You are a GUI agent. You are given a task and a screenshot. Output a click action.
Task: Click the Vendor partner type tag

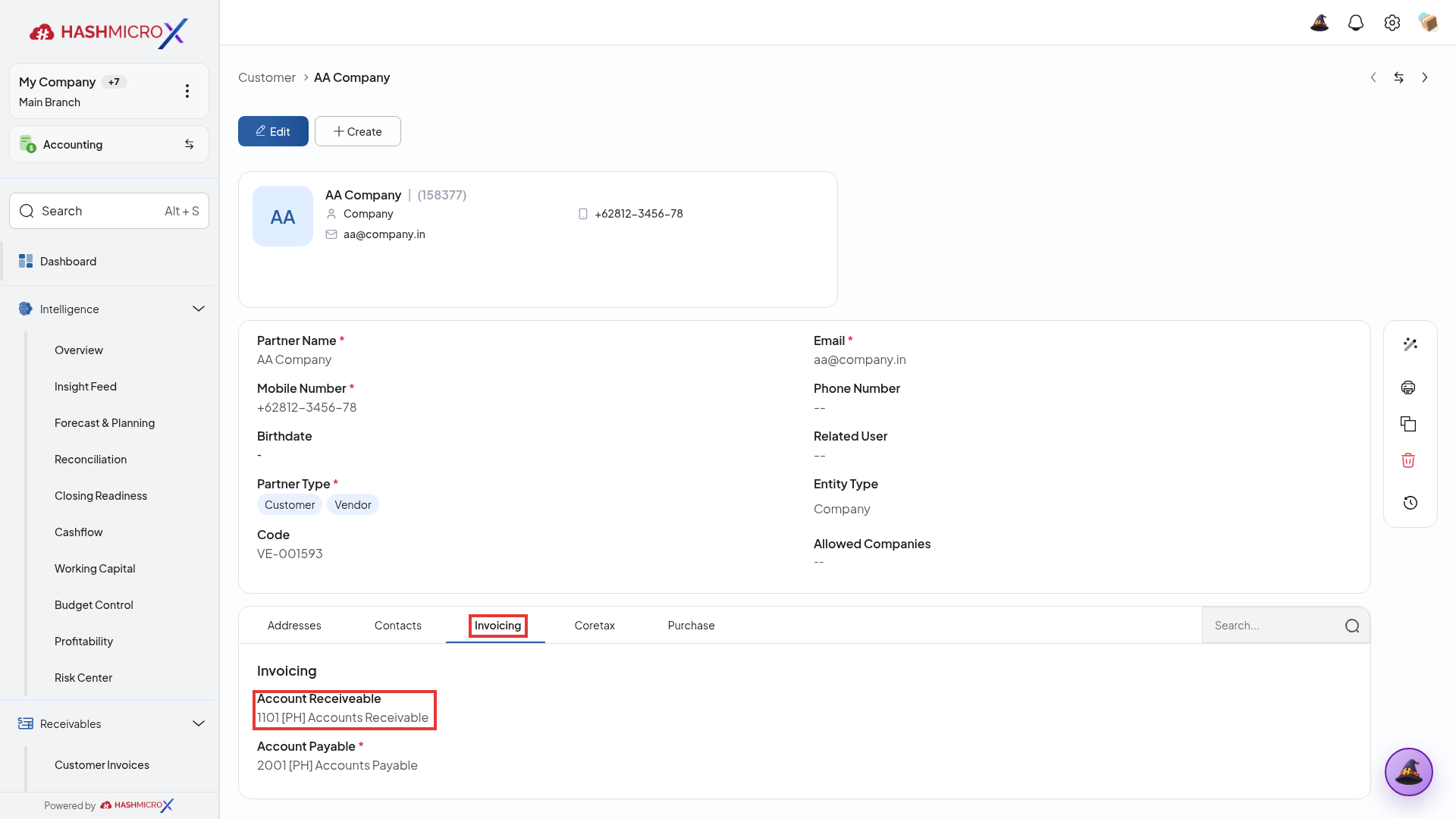(x=353, y=504)
